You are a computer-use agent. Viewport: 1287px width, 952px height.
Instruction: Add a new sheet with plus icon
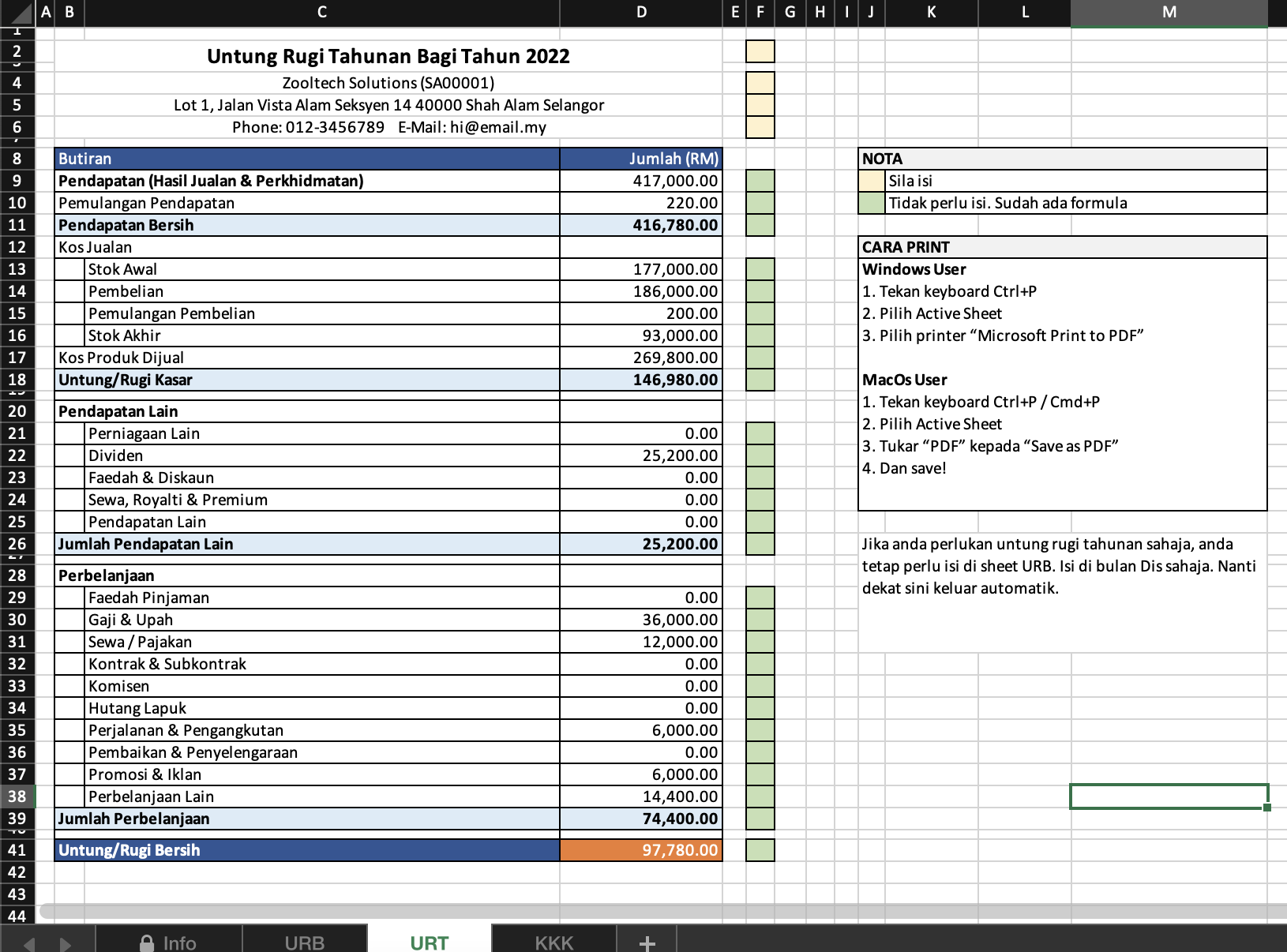(647, 943)
